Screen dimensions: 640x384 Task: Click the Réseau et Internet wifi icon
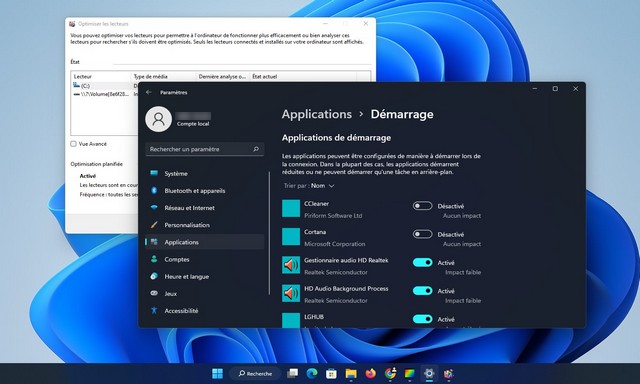(x=154, y=207)
